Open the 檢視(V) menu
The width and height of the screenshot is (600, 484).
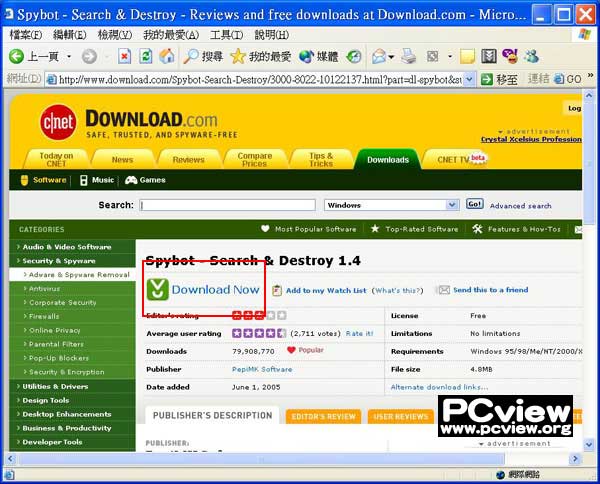(115, 35)
